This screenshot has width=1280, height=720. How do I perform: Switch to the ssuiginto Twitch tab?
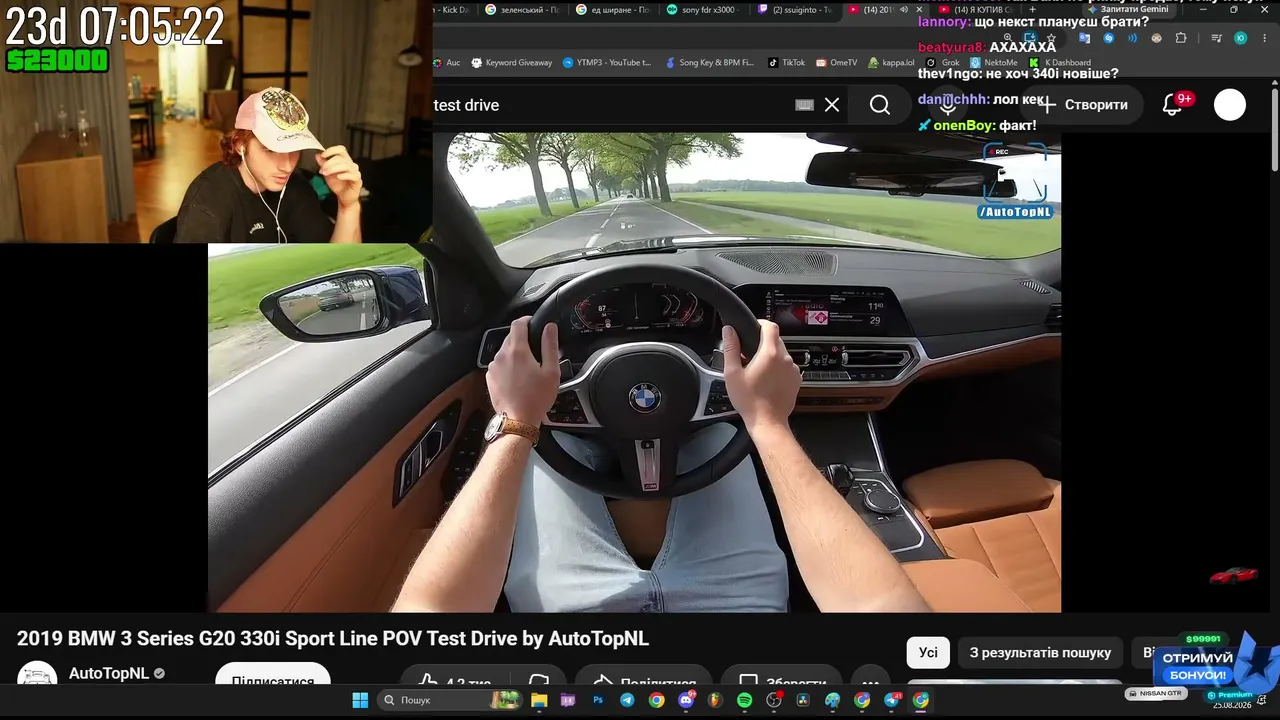click(795, 10)
